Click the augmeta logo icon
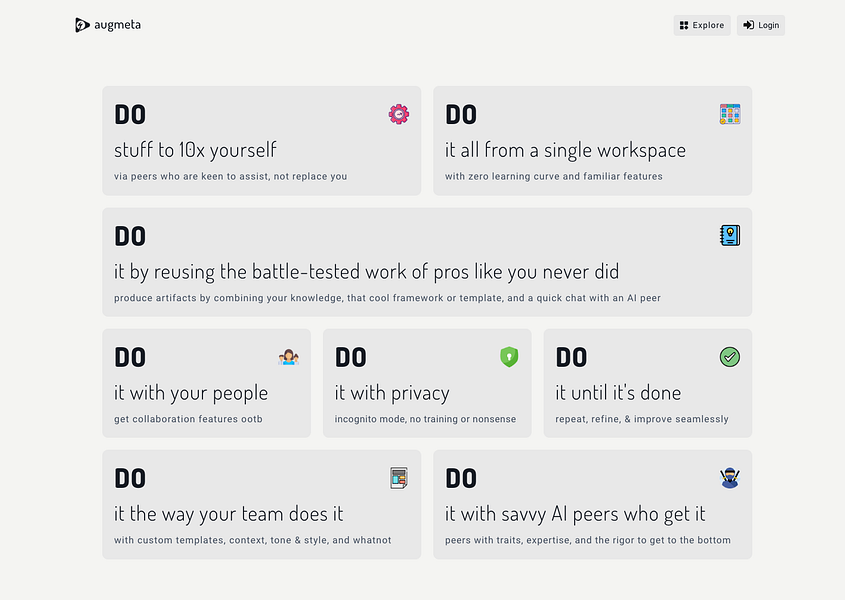This screenshot has height=600, width=845. click(x=82, y=25)
